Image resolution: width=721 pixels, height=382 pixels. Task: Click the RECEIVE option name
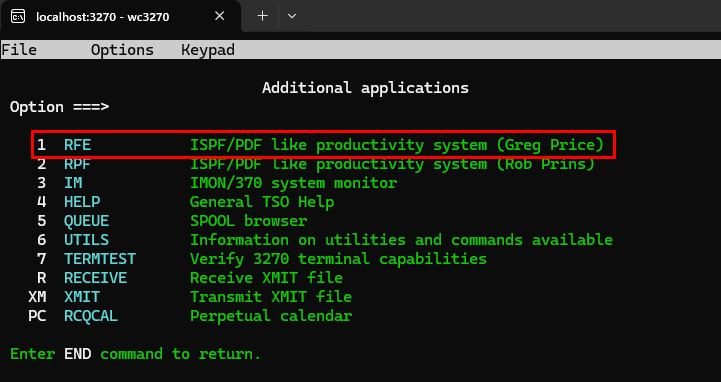coord(95,278)
